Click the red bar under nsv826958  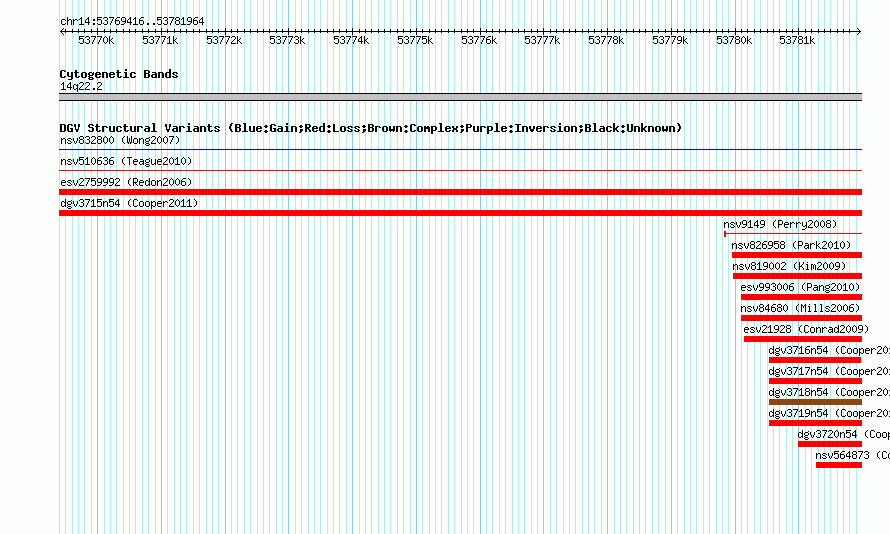[x=797, y=255]
